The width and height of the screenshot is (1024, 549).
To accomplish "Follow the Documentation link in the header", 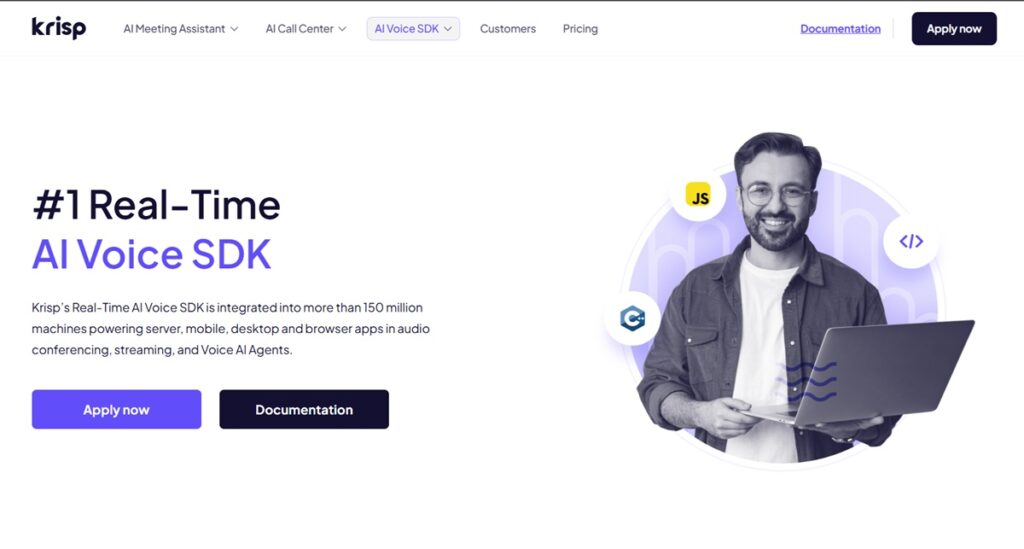I will (x=840, y=29).
